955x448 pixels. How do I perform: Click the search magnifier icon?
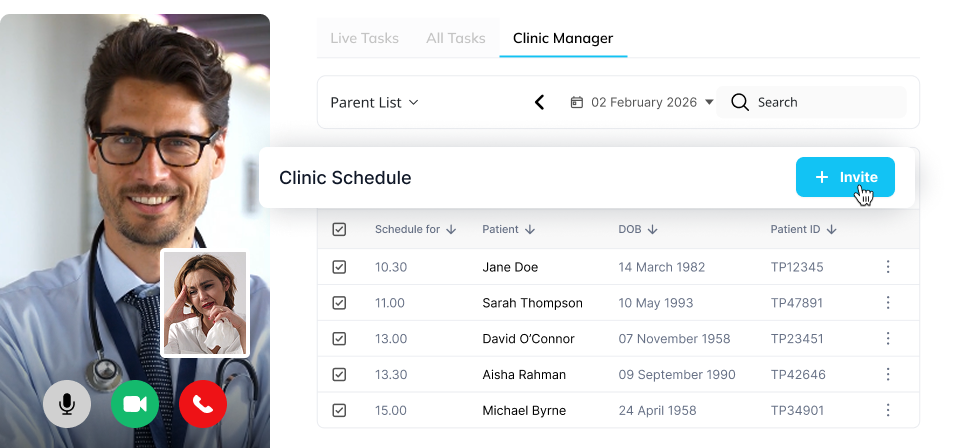[740, 102]
